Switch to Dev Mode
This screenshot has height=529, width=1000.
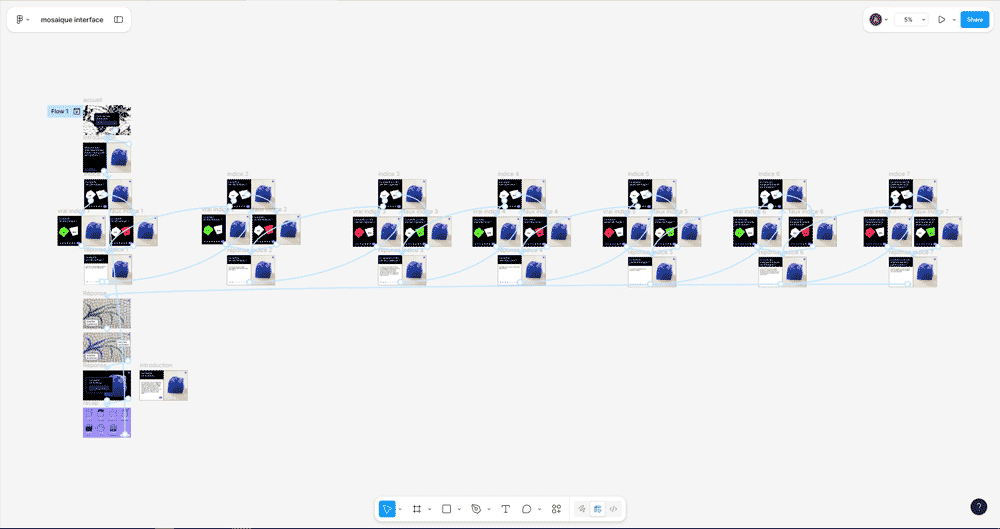click(613, 509)
